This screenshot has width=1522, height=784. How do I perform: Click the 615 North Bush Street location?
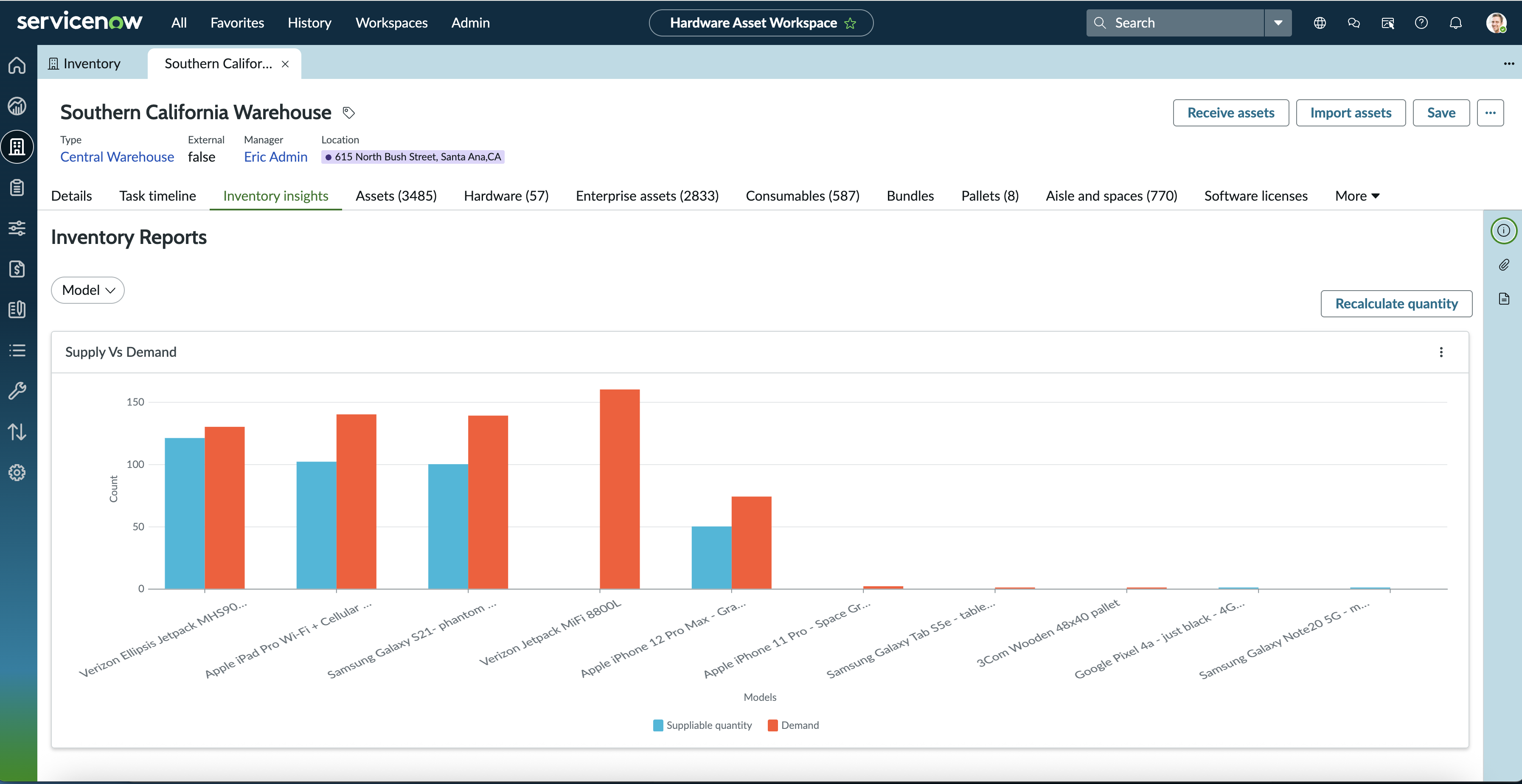click(x=413, y=157)
